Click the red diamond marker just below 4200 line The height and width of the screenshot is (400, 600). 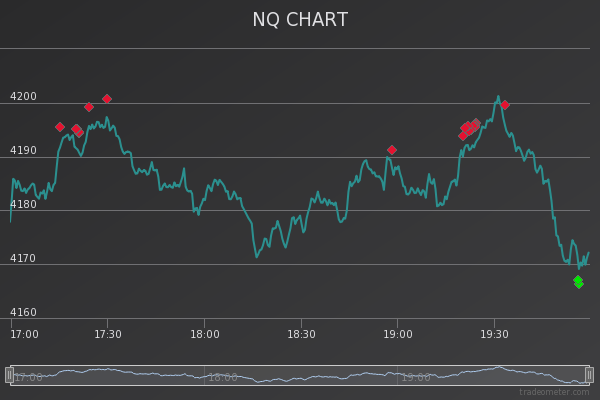coord(89,107)
